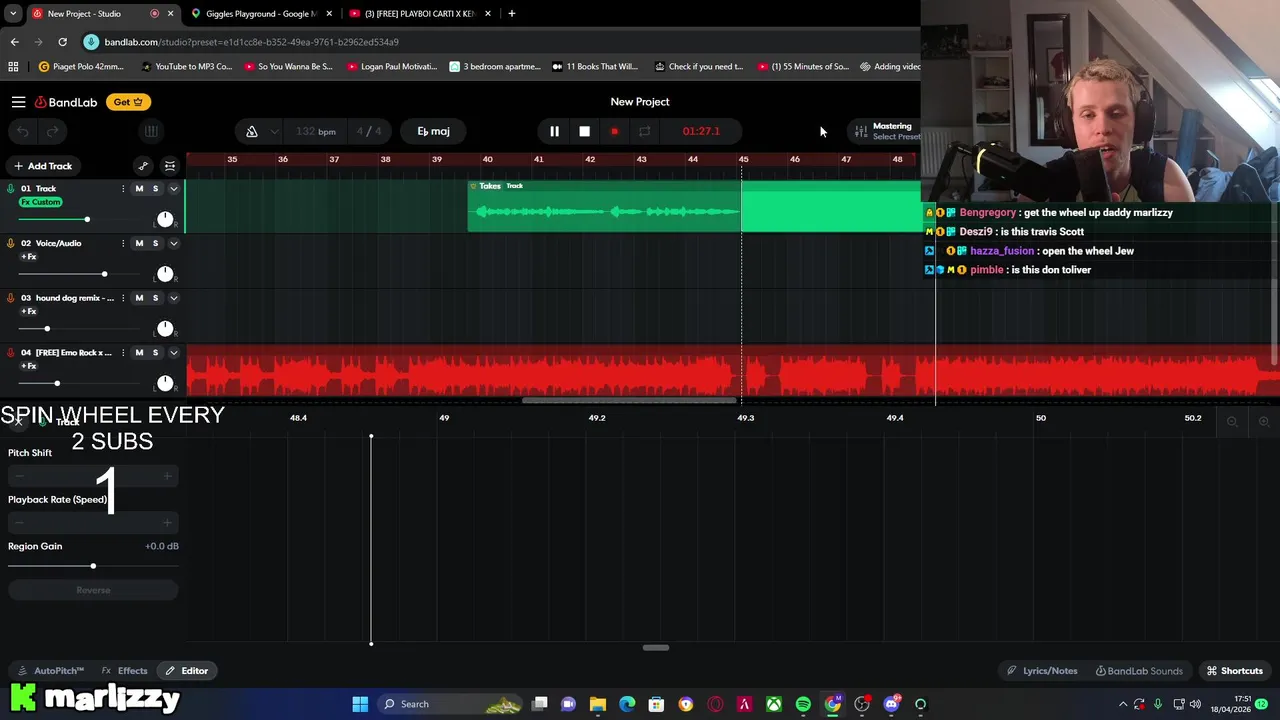This screenshot has height=720, width=1280.
Task: Mute the 02 Voice/Audio track
Action: [139, 243]
